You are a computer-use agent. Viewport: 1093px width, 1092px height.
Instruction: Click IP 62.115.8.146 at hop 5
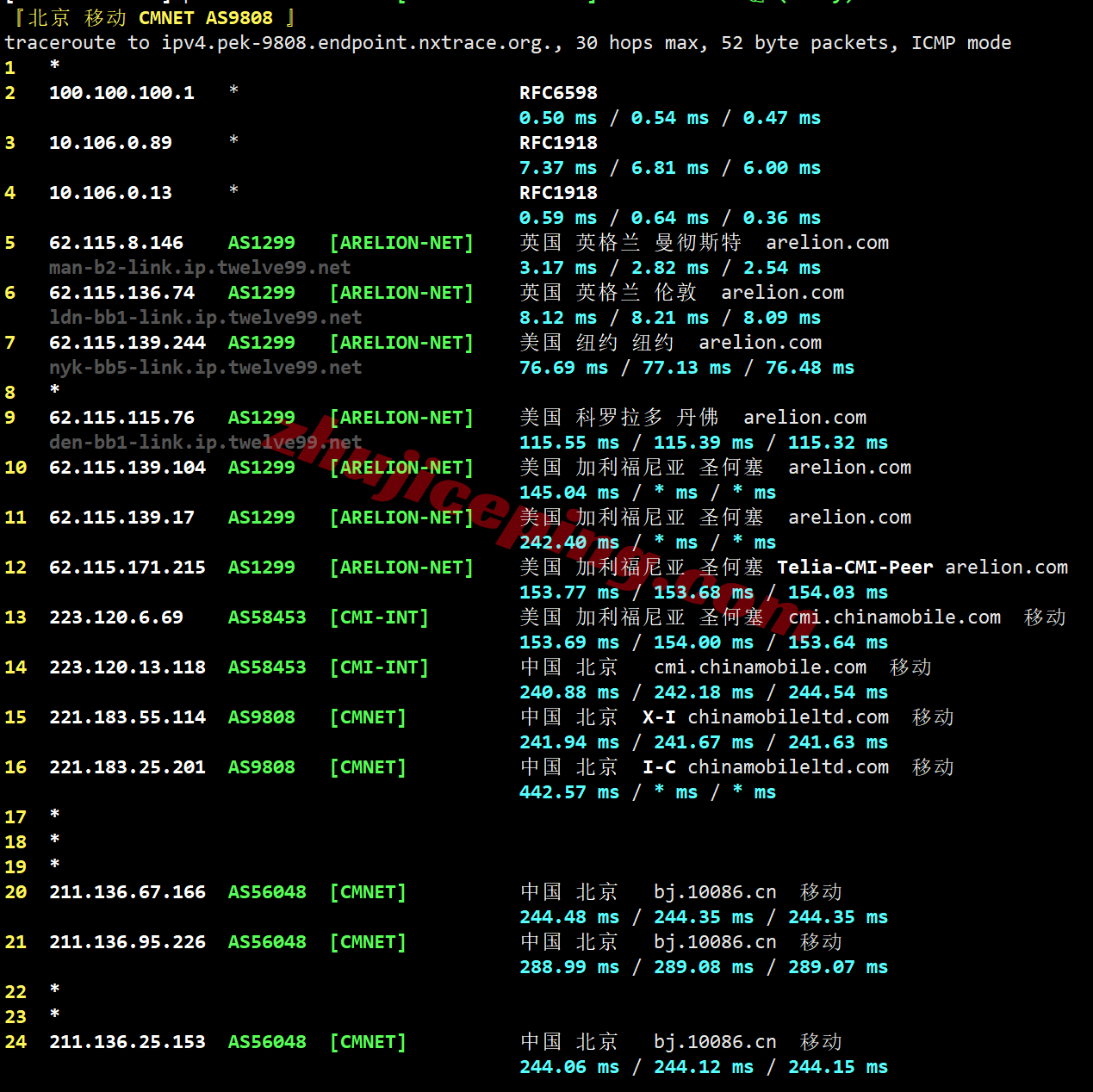[x=116, y=243]
